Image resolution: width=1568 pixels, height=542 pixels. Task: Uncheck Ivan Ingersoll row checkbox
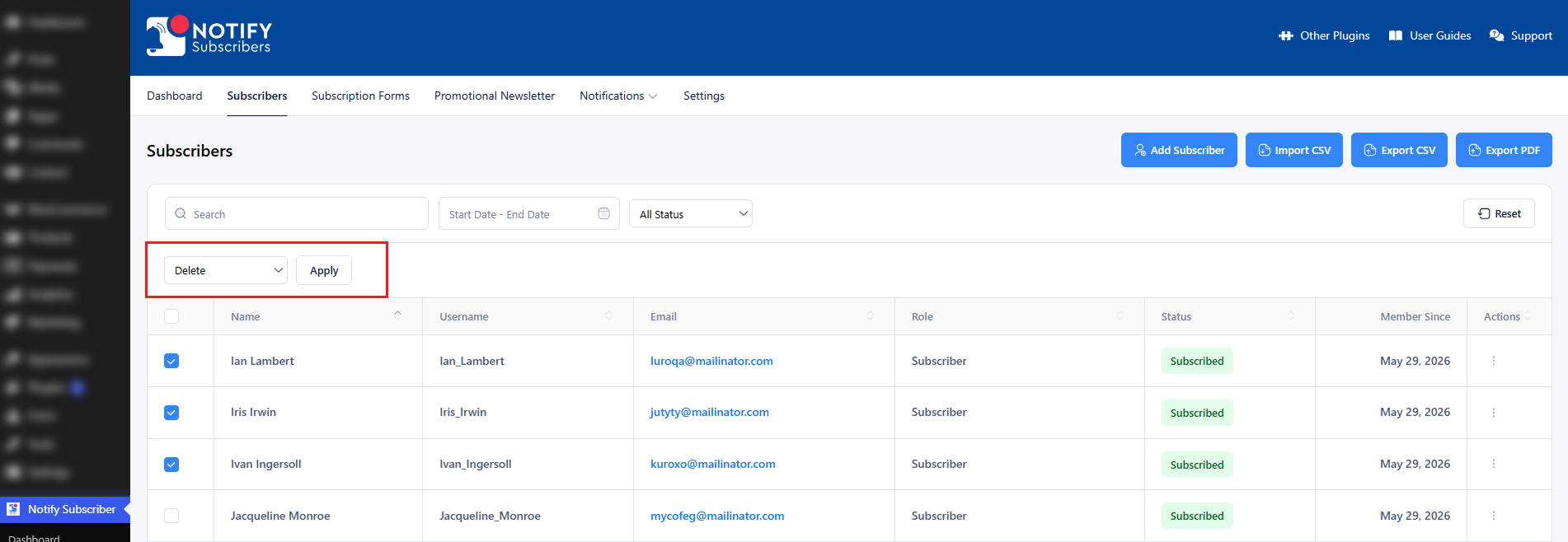coord(171,465)
